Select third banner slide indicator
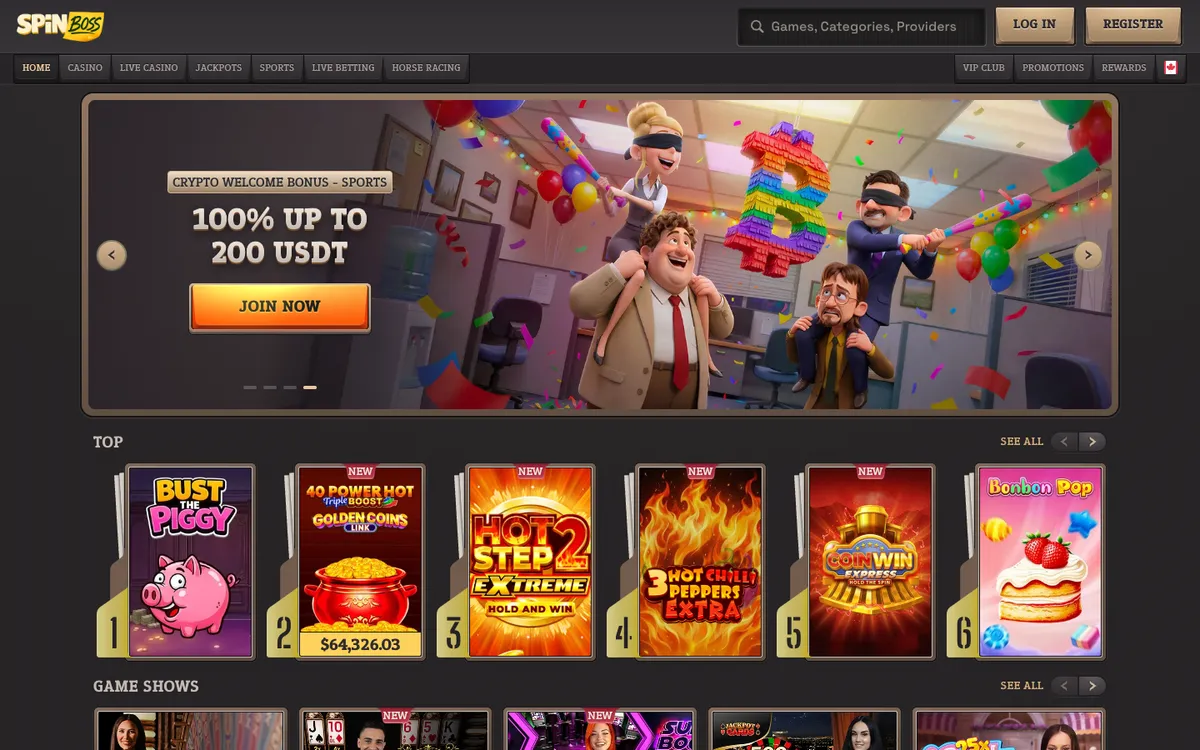This screenshot has width=1200, height=750. pyautogui.click(x=290, y=387)
